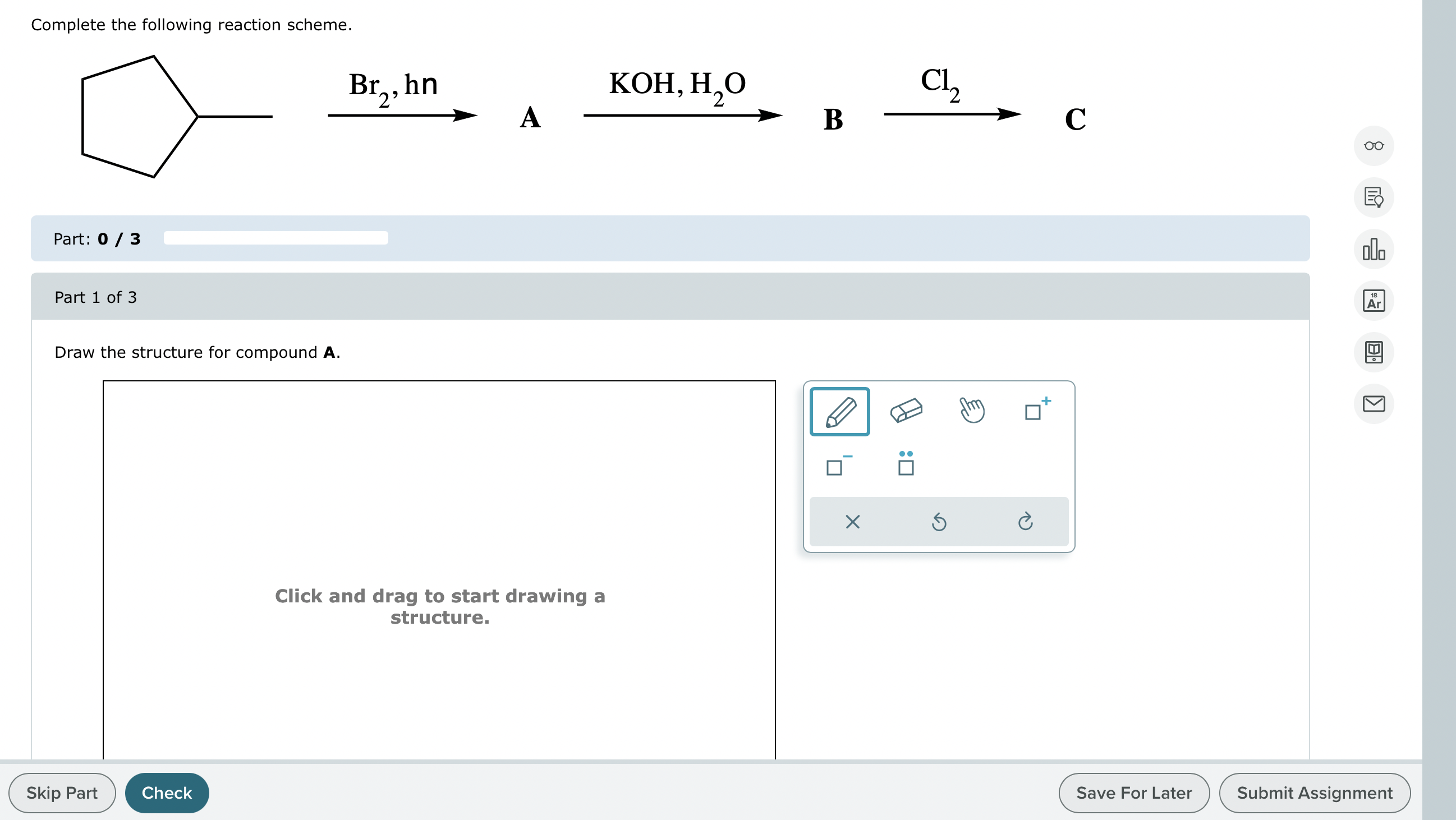The height and width of the screenshot is (820, 1456).
Task: Open the ebook reference icon
Action: [x=1374, y=352]
